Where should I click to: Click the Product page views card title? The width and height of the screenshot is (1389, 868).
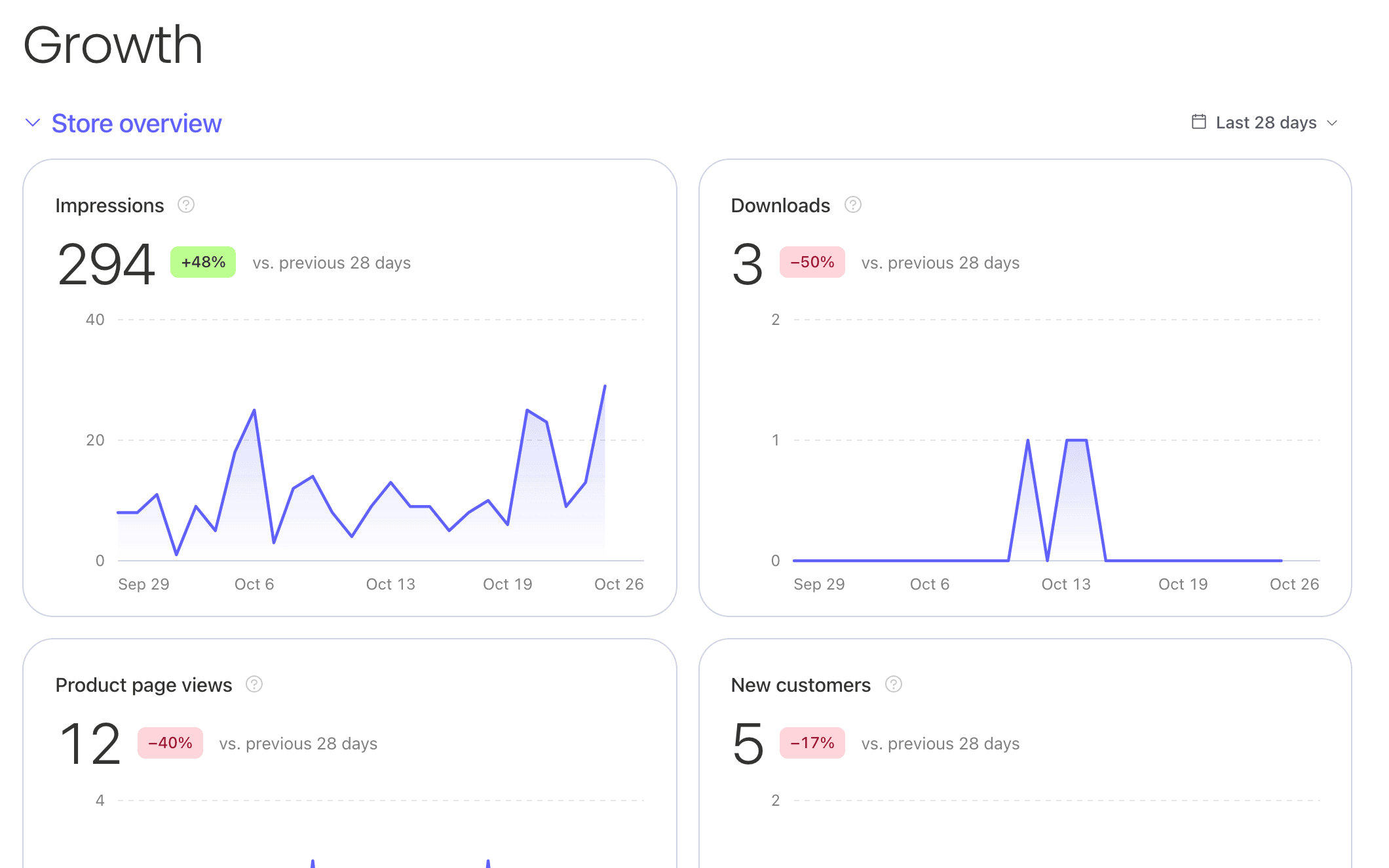143,685
